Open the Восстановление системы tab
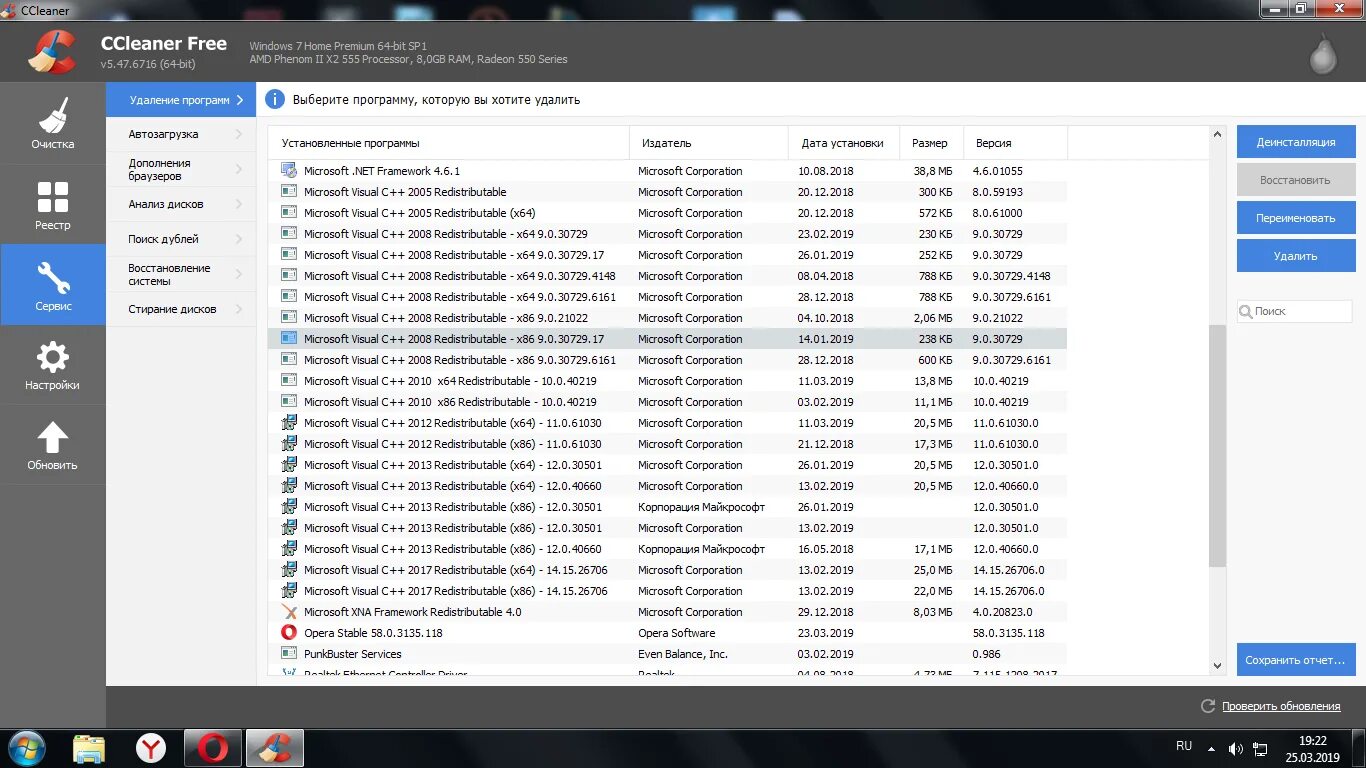The width and height of the screenshot is (1366, 768). click(x=181, y=274)
